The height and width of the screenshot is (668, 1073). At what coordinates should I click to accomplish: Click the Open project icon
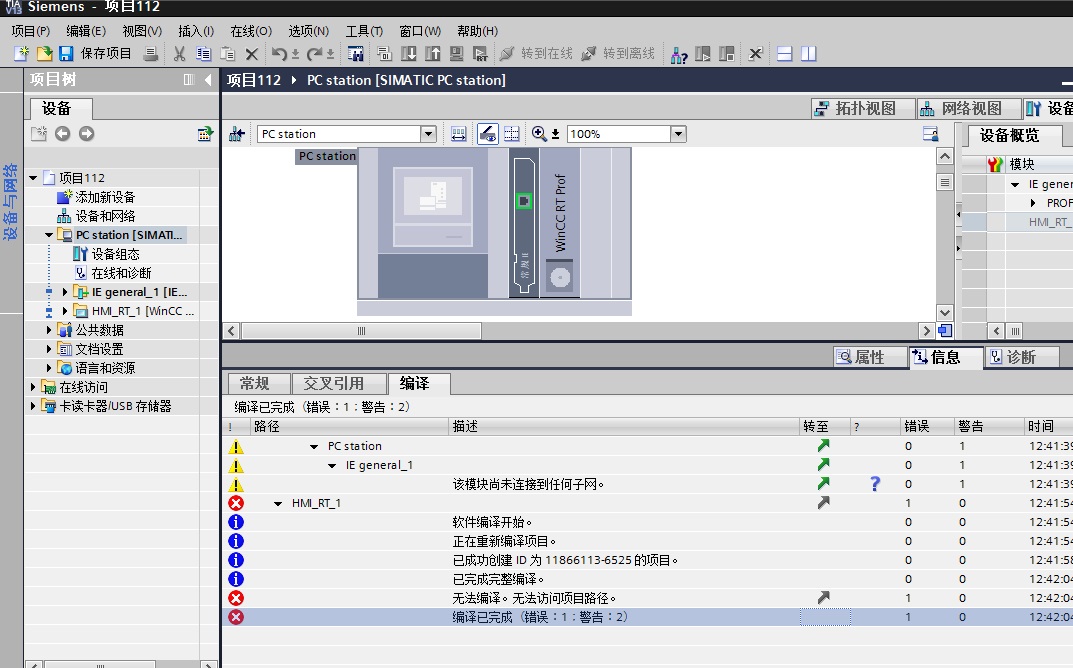tap(44, 53)
